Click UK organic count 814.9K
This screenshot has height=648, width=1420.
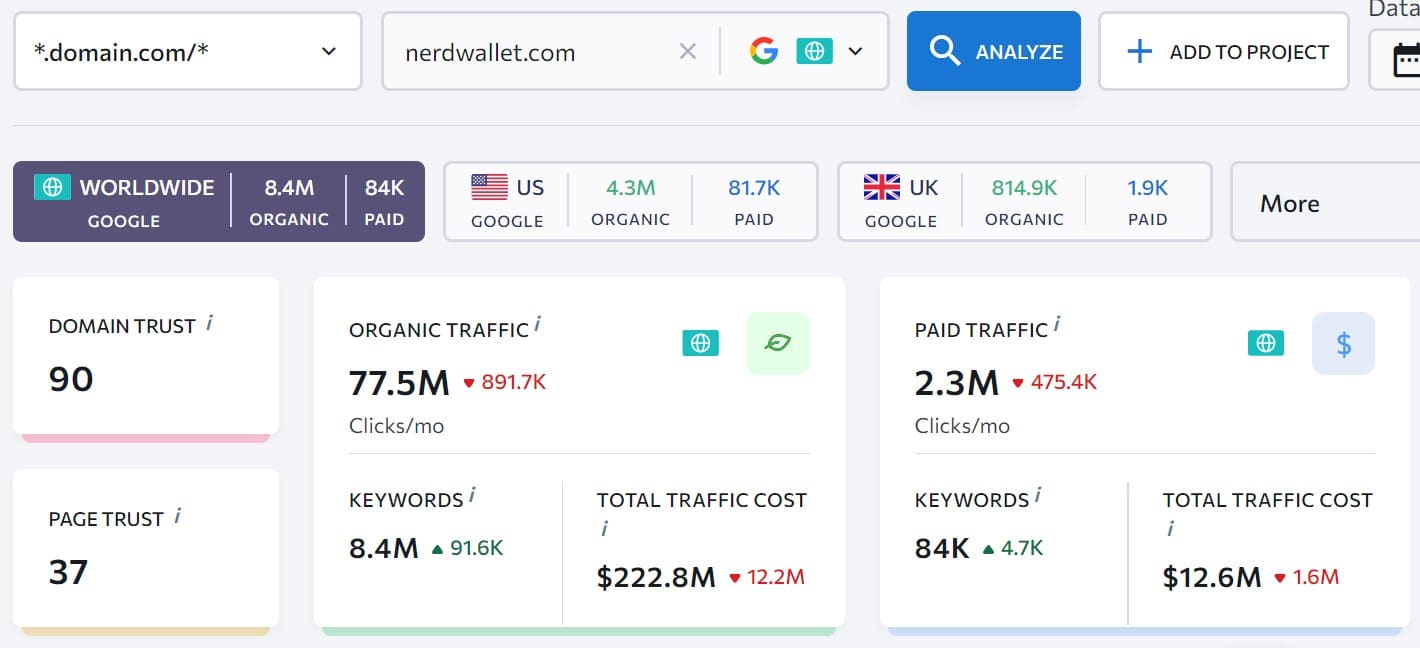coord(1024,188)
